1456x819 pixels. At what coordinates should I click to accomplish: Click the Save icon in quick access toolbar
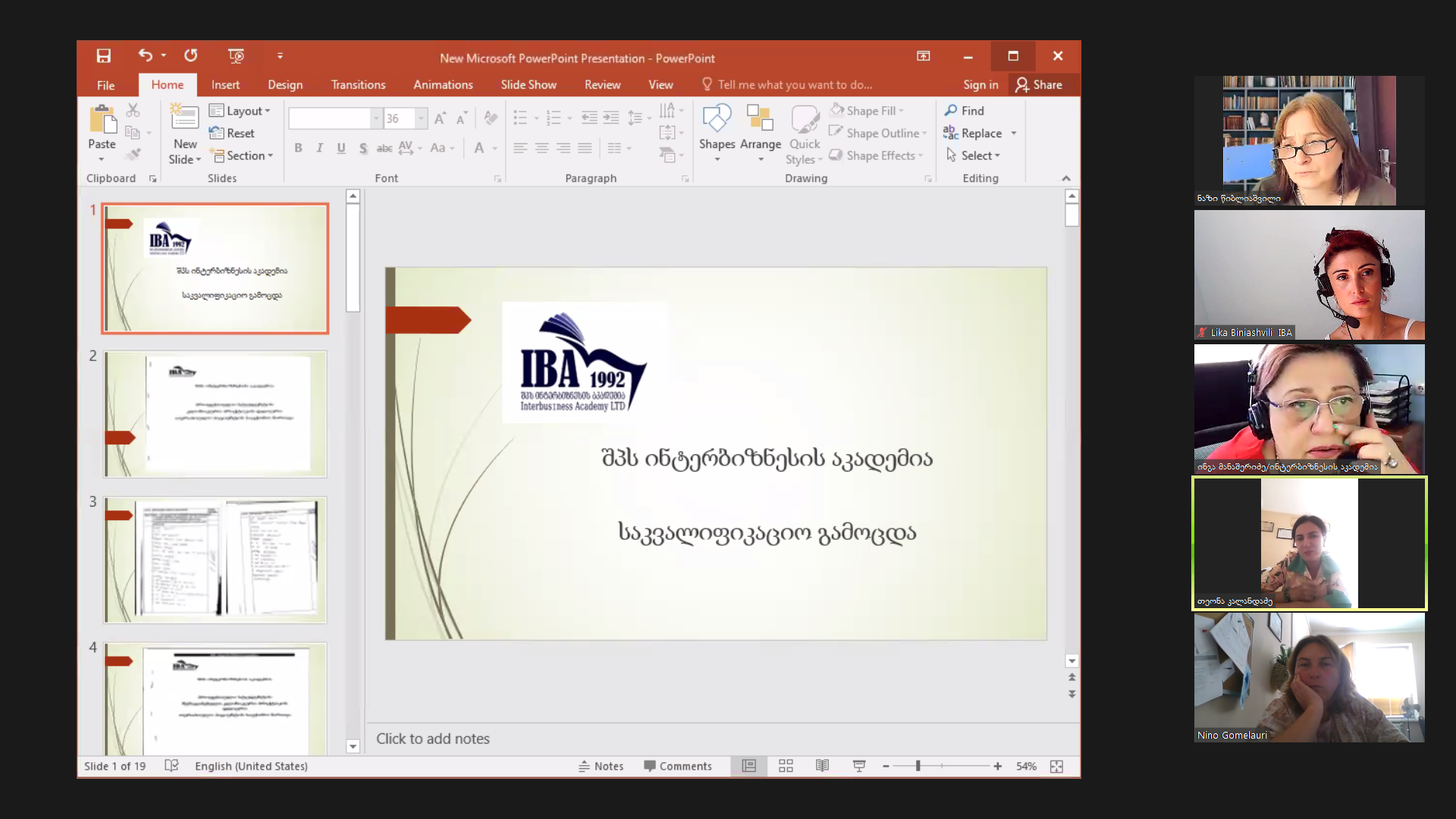(x=104, y=56)
